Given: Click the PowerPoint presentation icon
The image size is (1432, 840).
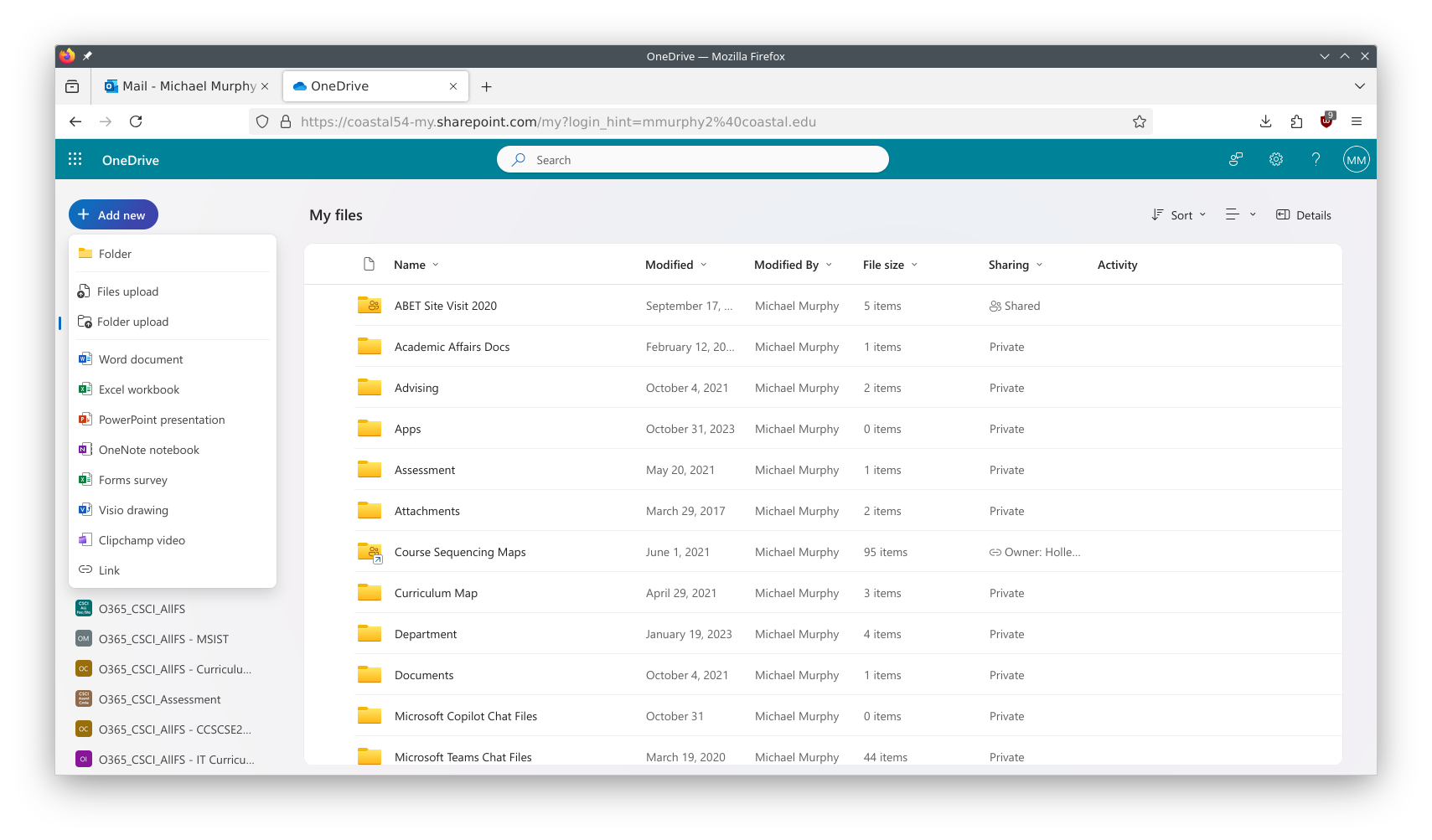Looking at the screenshot, I should coord(85,419).
